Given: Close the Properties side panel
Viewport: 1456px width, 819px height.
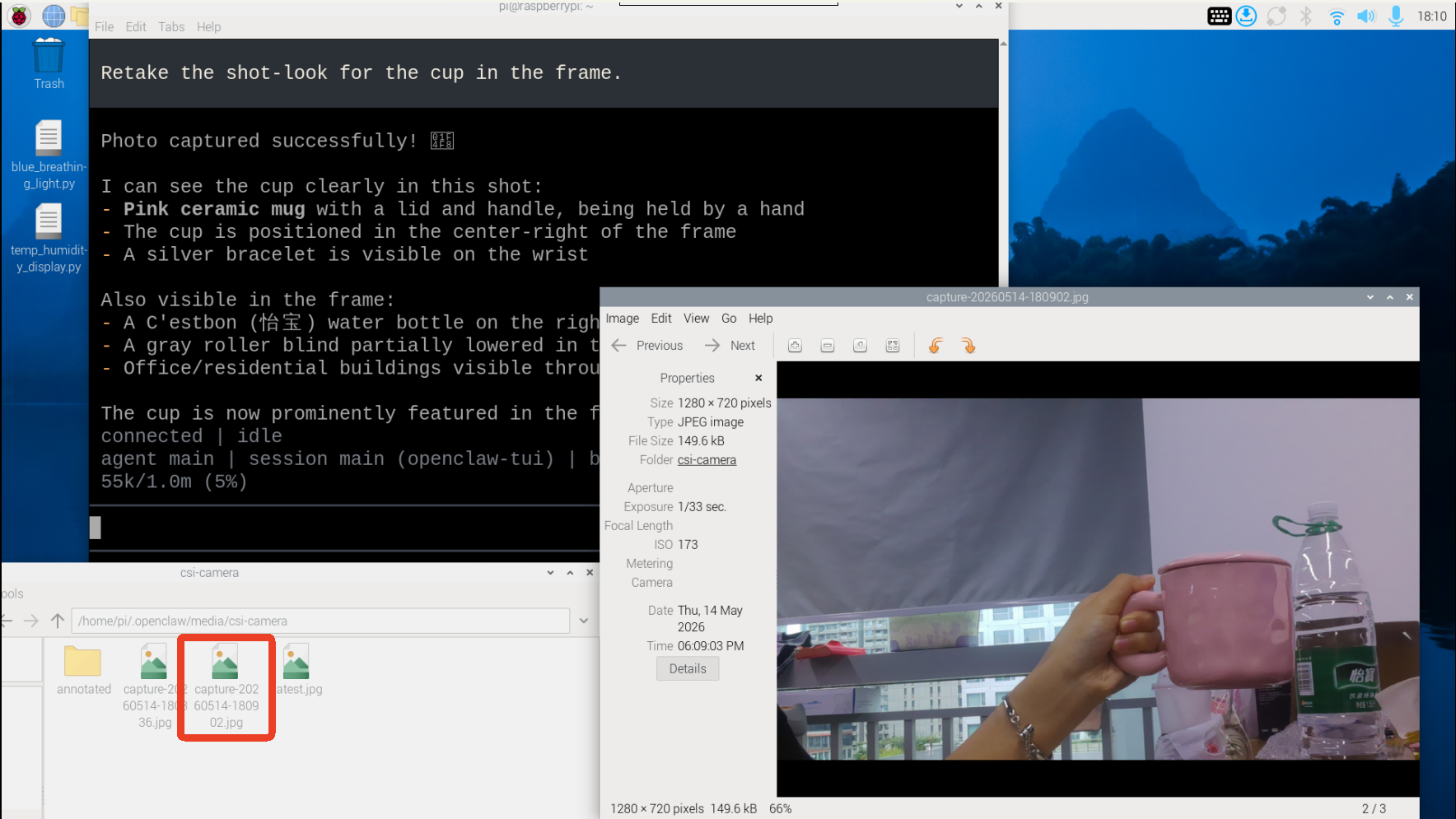Looking at the screenshot, I should [758, 378].
